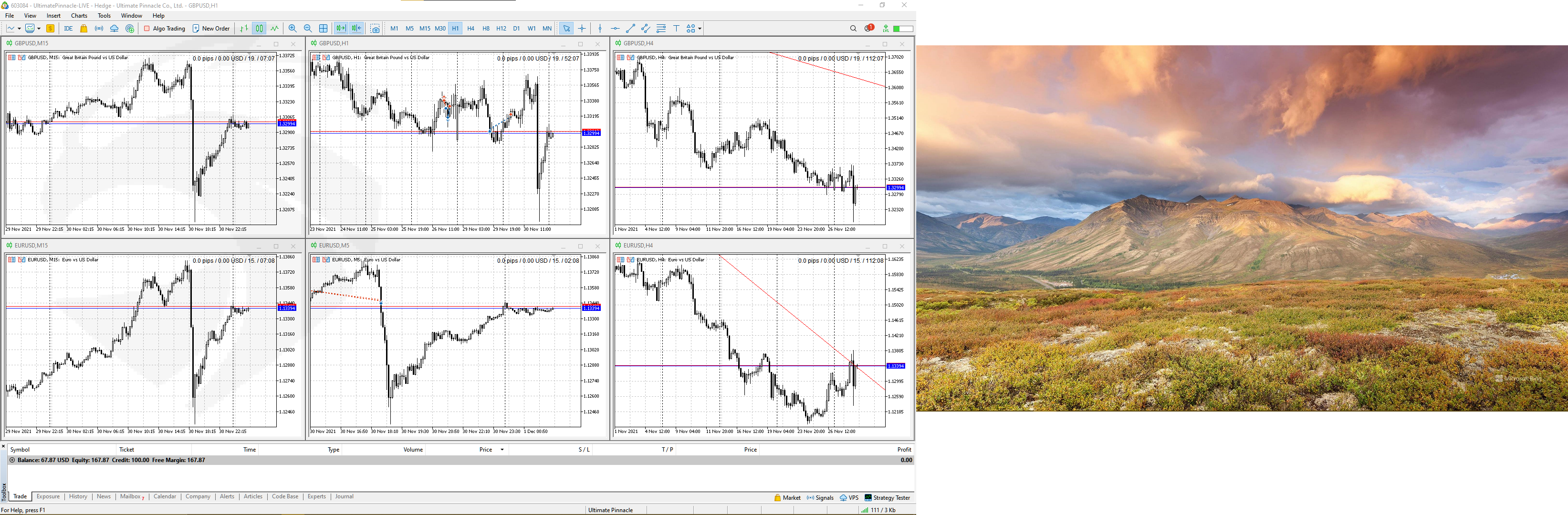Open the MetaEditor IDE icon

click(x=68, y=29)
